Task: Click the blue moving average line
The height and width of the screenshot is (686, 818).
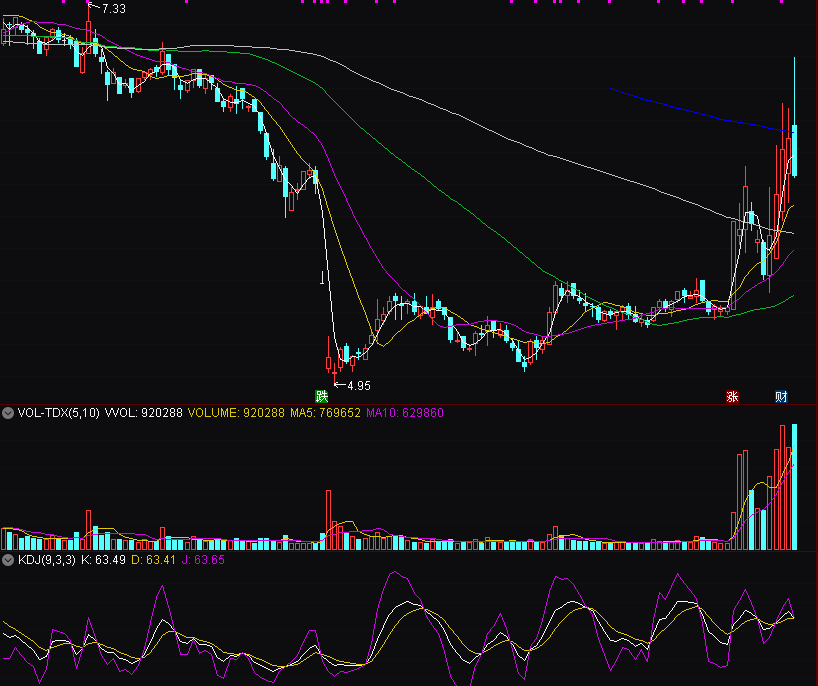Action: click(x=690, y=110)
